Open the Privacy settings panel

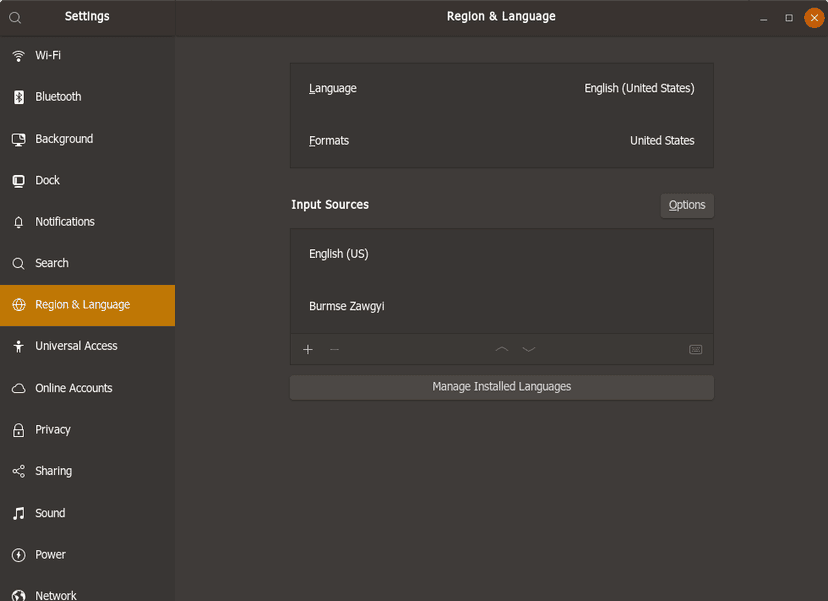88,430
